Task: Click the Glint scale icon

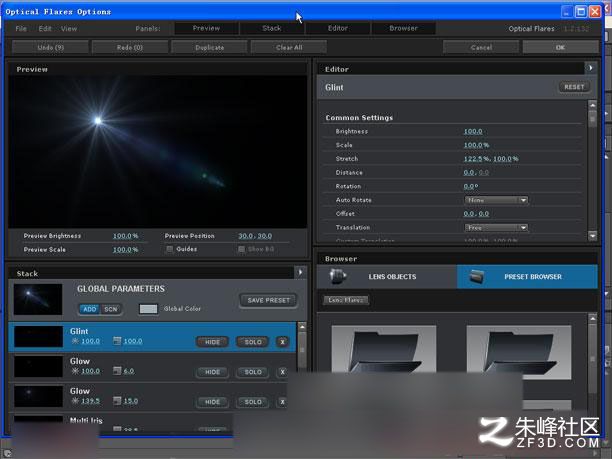Action: [x=117, y=341]
